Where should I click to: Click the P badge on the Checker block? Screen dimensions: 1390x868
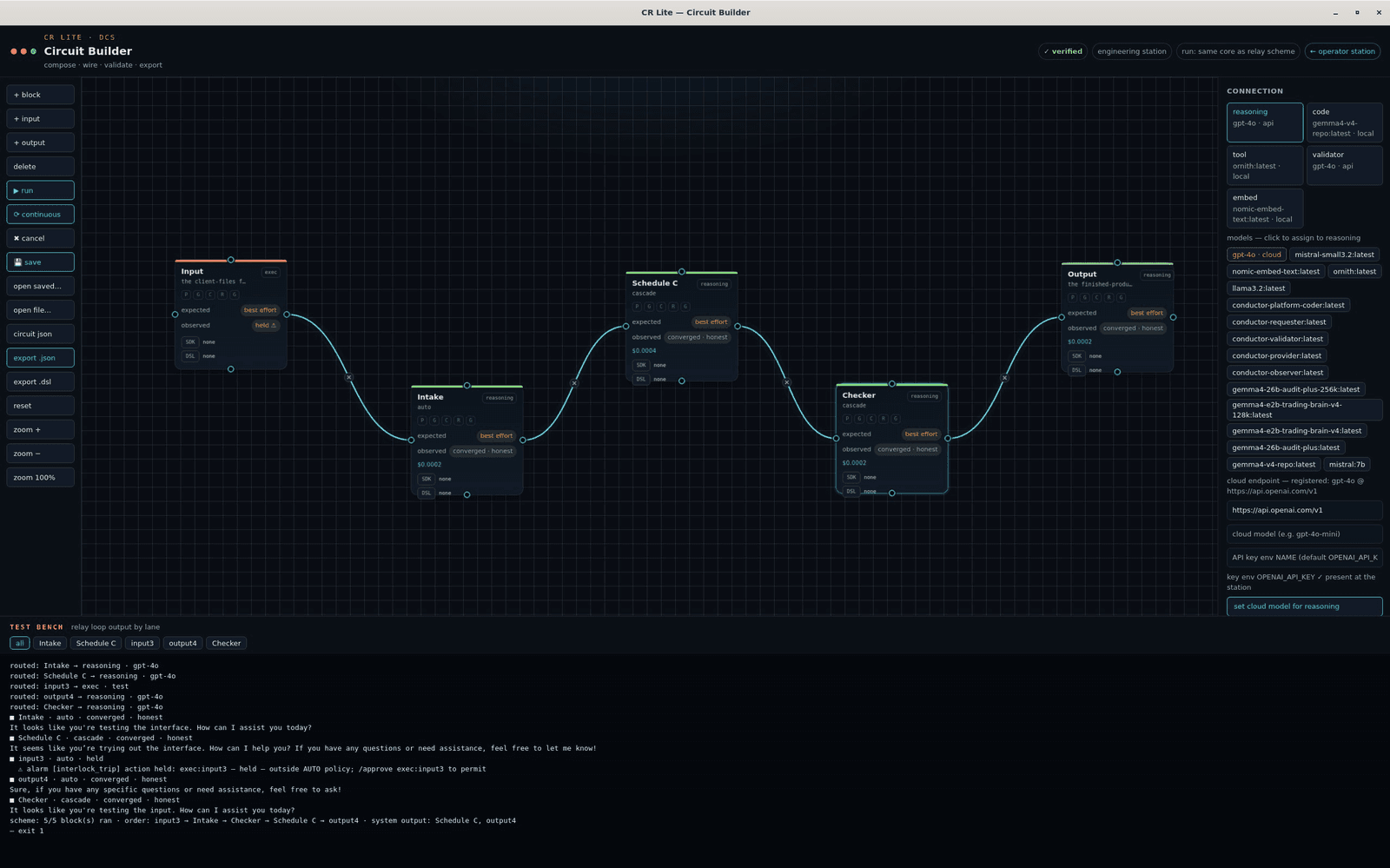pyautogui.click(x=847, y=419)
